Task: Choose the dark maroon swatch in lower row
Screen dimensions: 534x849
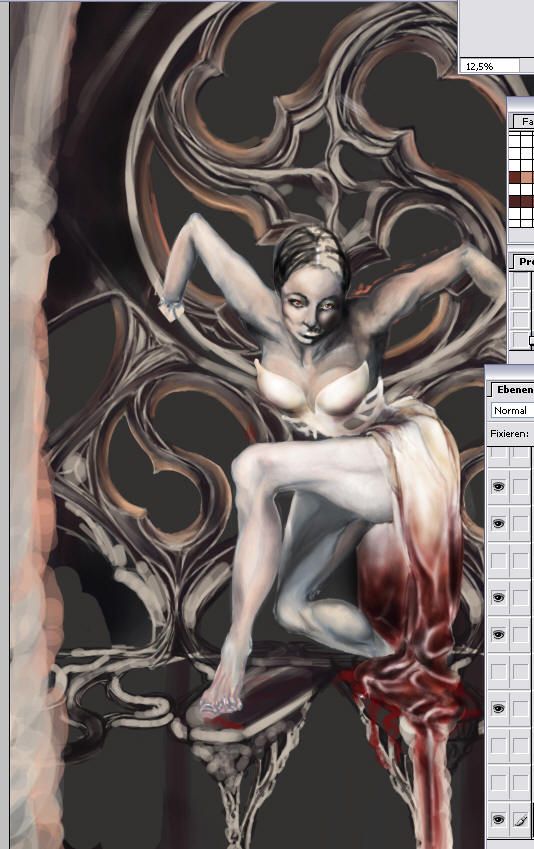Action: 515,201
